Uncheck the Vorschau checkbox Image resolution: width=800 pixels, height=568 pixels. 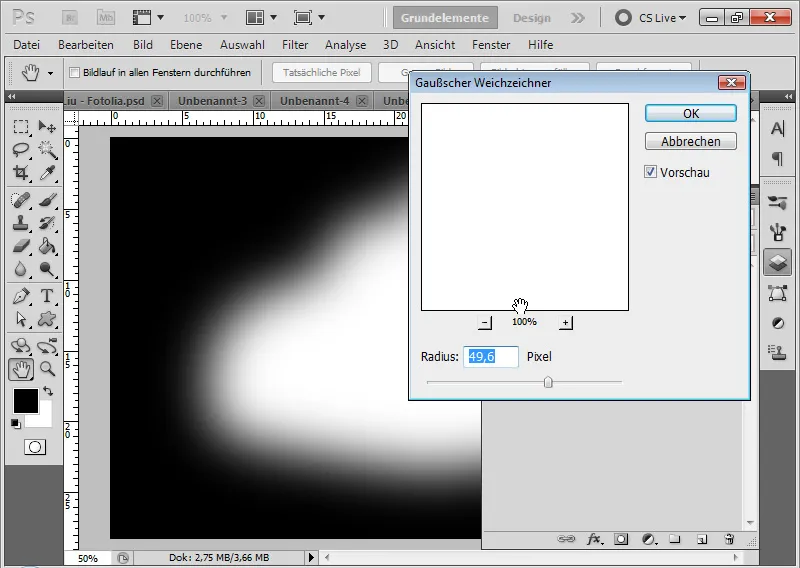pyautogui.click(x=651, y=172)
